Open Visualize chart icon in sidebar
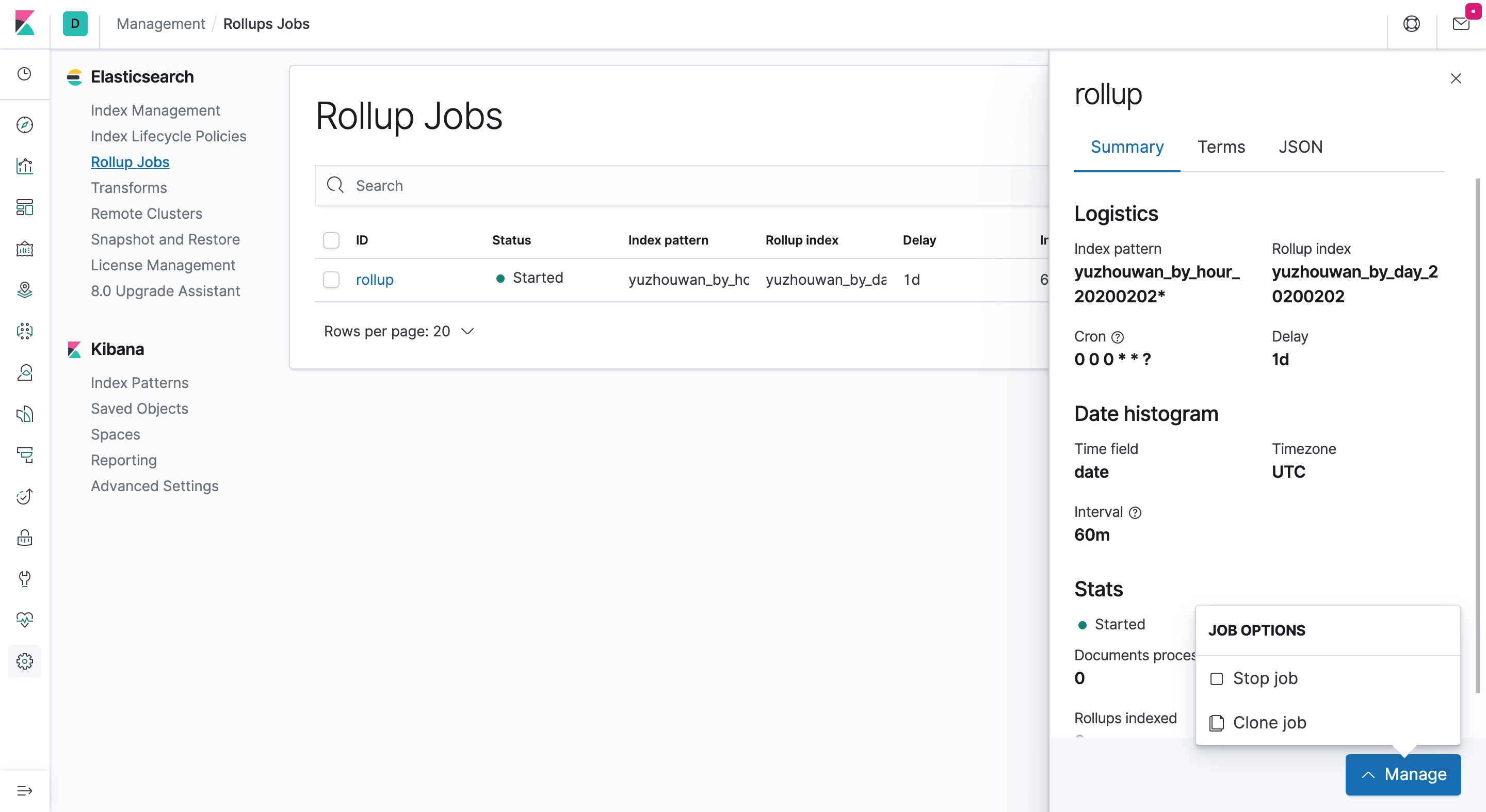Viewport: 1486px width, 812px height. point(24,166)
